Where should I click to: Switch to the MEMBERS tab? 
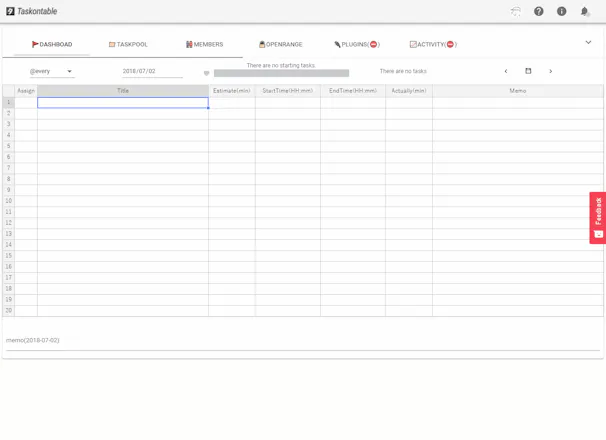point(204,44)
